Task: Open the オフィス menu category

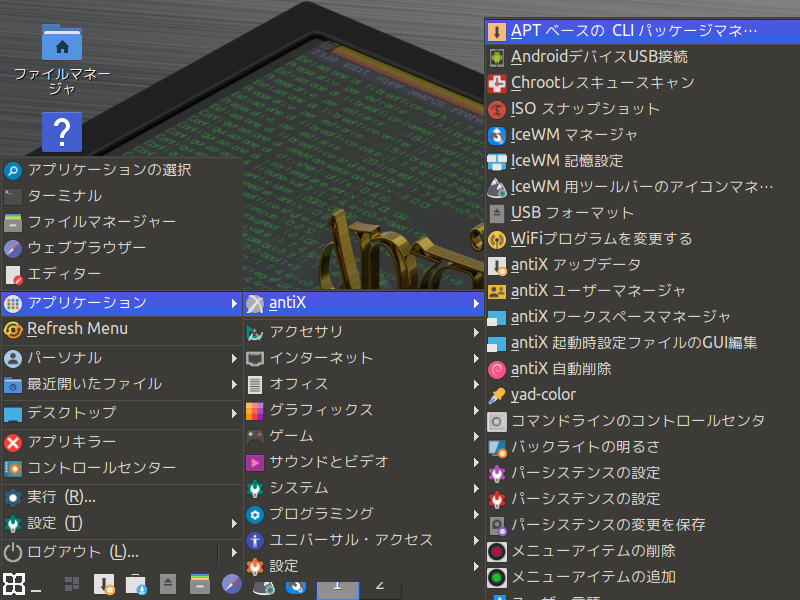Action: [x=364, y=385]
